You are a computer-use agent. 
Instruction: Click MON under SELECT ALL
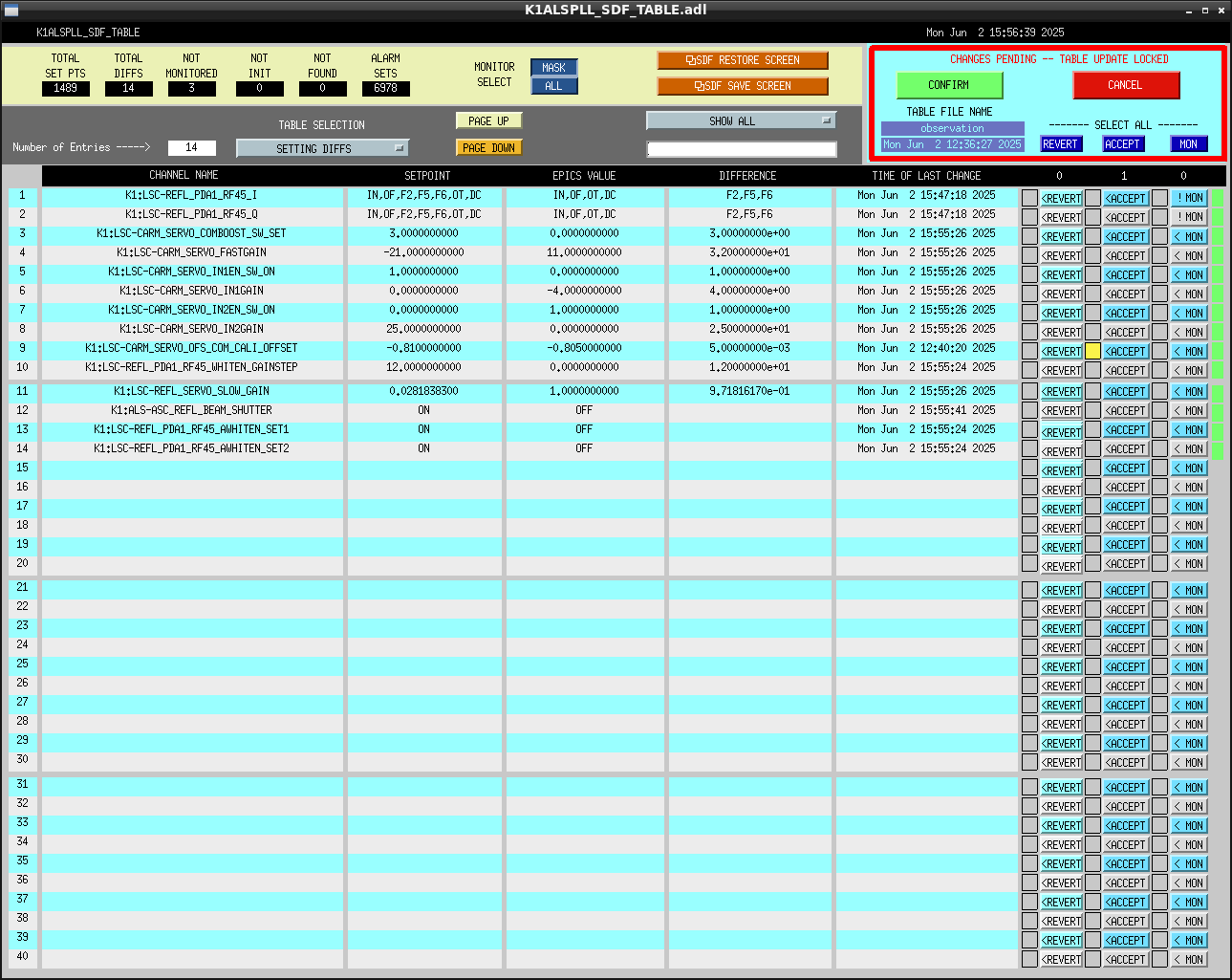(x=1189, y=144)
